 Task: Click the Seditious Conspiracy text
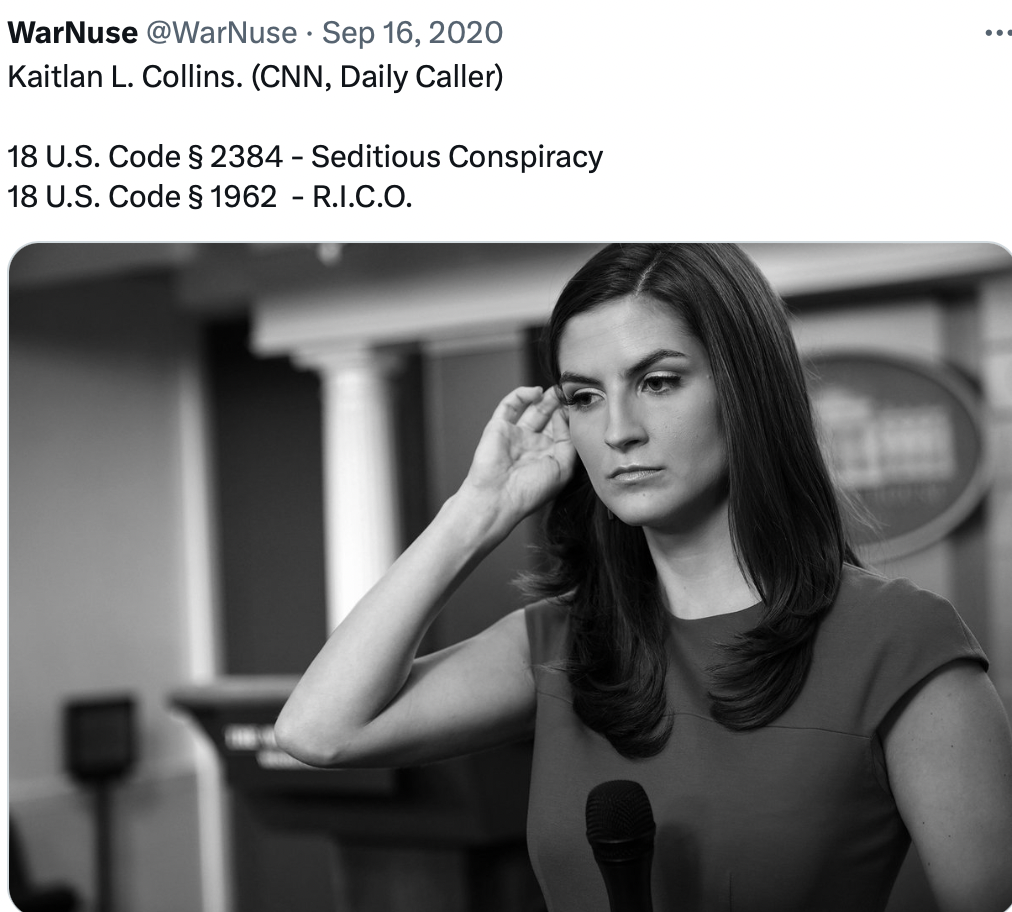coord(457,157)
